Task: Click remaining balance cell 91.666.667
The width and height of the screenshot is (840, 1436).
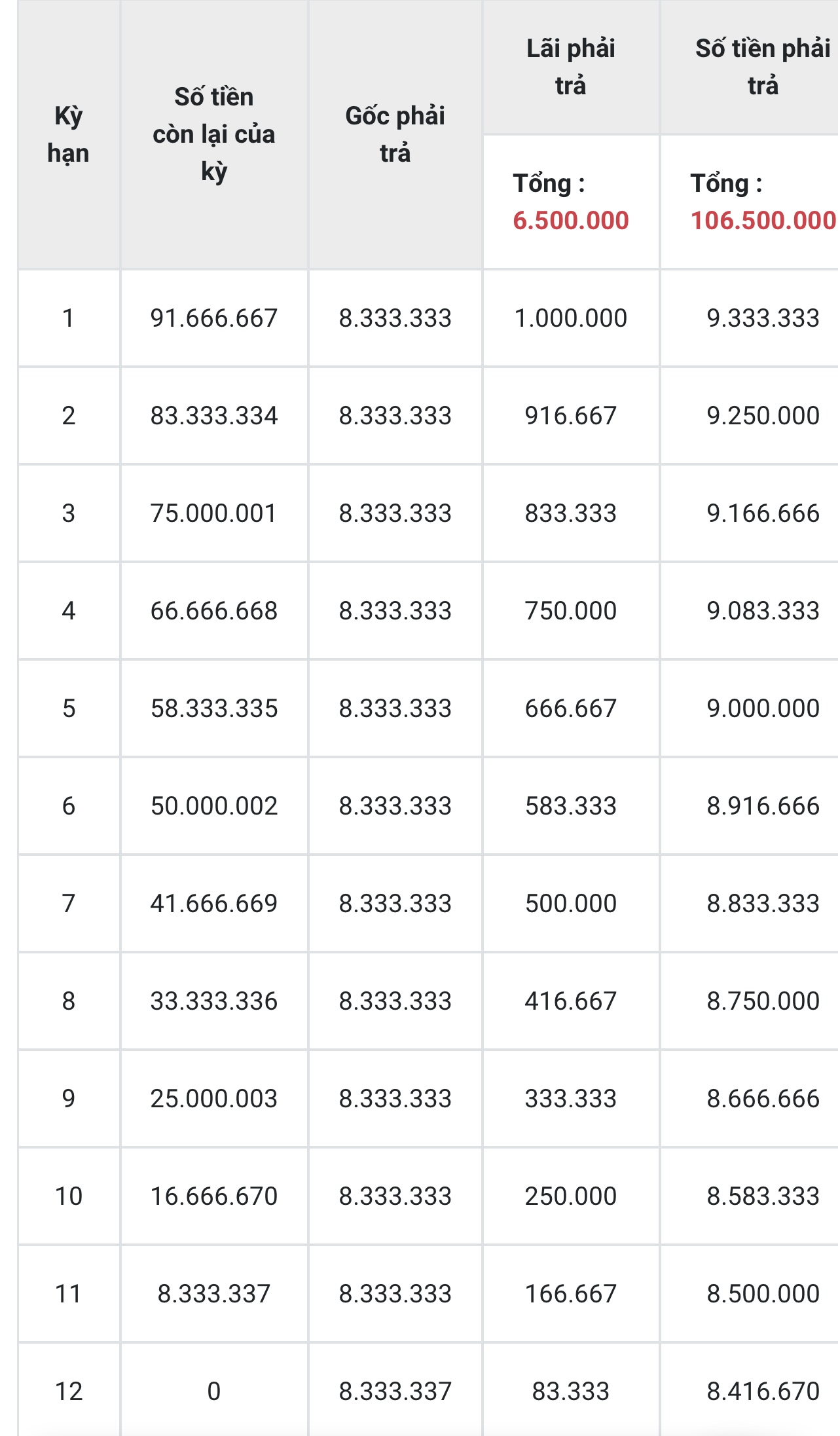Action: tap(213, 318)
